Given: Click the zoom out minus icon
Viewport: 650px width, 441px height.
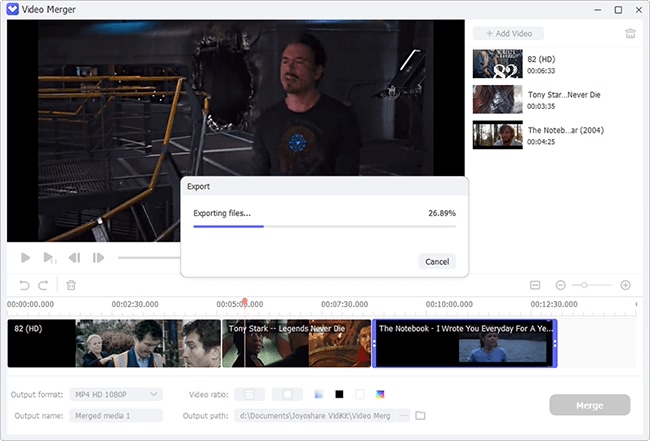Looking at the screenshot, I should point(560,285).
